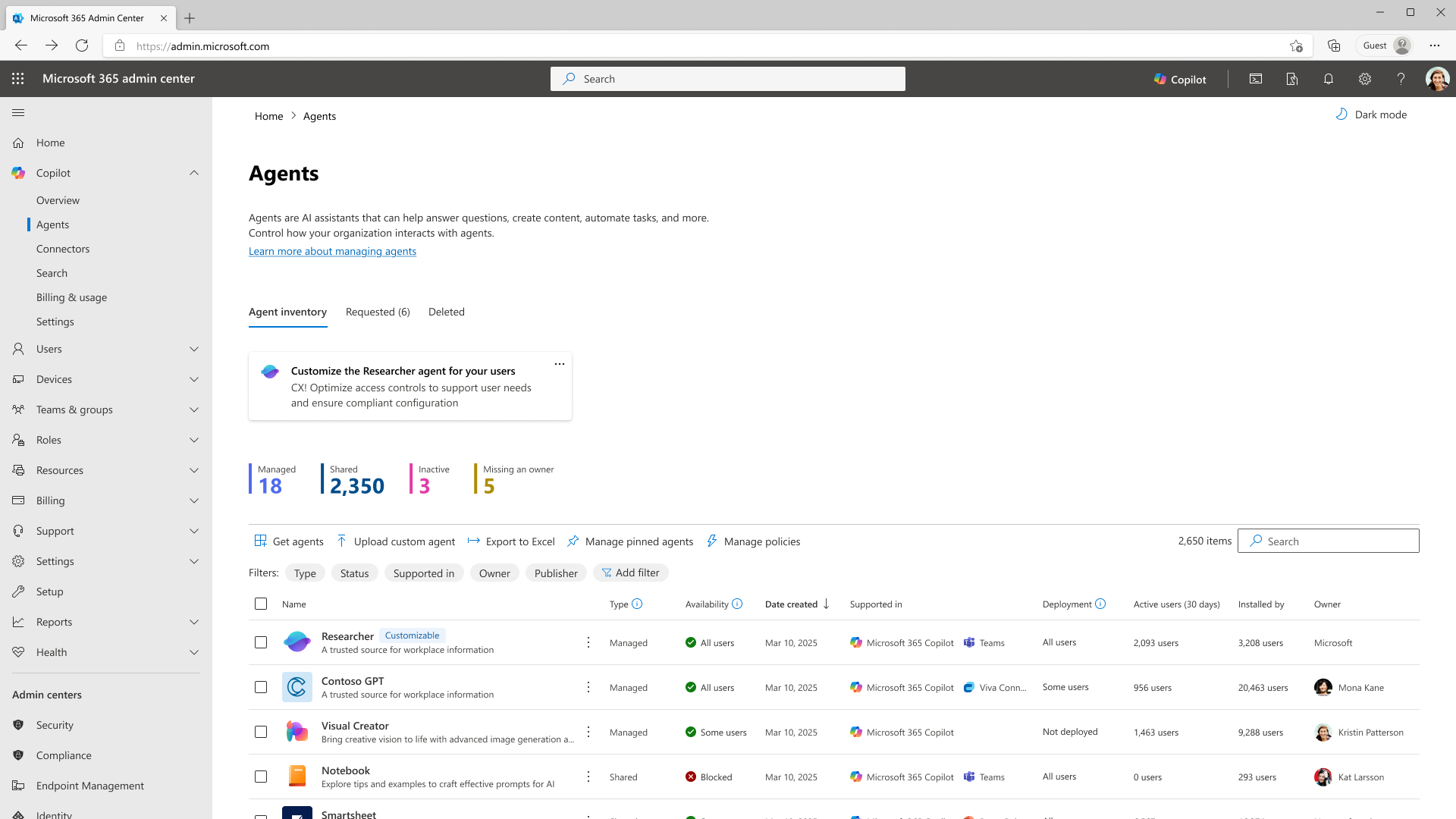Toggle Dark mode

click(1371, 115)
